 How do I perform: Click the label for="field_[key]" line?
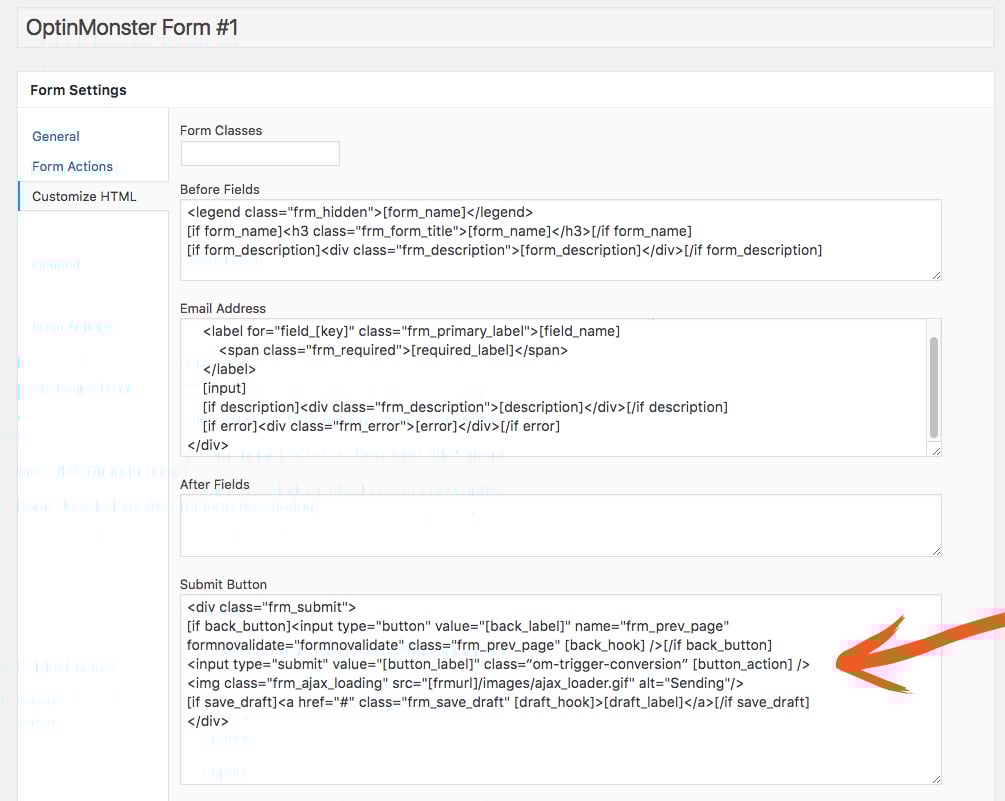411,331
